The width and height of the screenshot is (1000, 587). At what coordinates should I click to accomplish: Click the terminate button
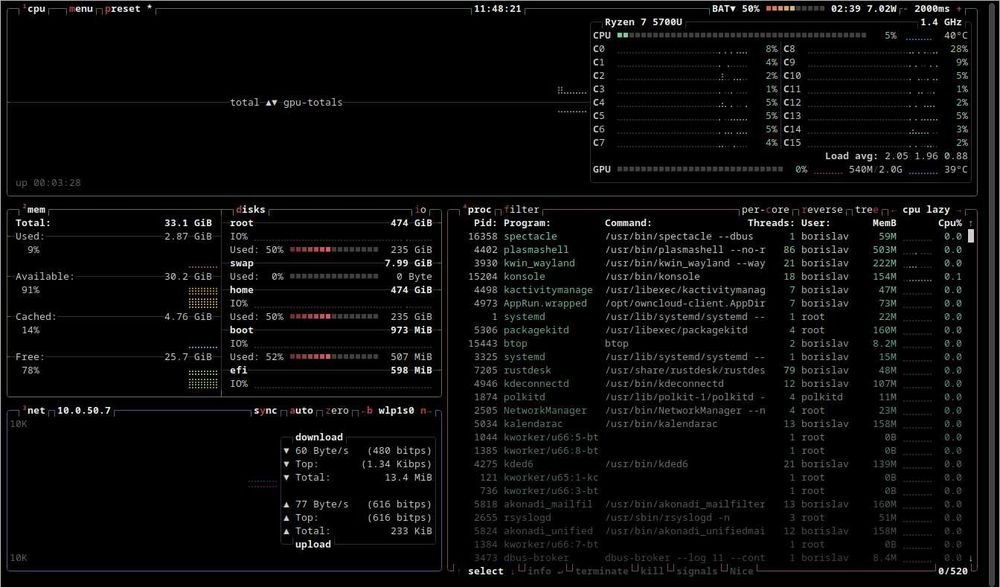tap(602, 571)
